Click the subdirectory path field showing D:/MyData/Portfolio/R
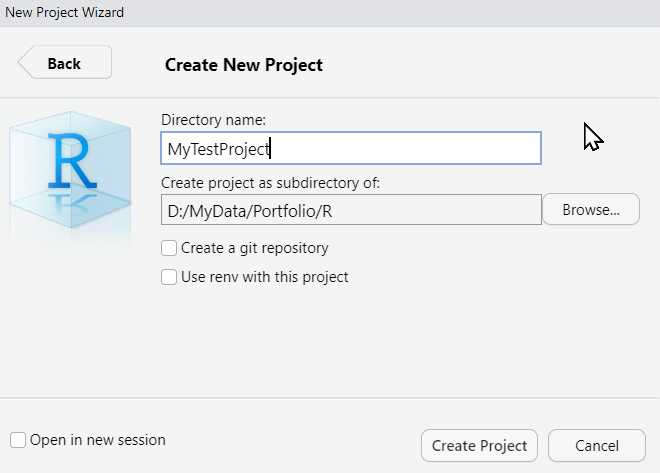 [x=350, y=210]
